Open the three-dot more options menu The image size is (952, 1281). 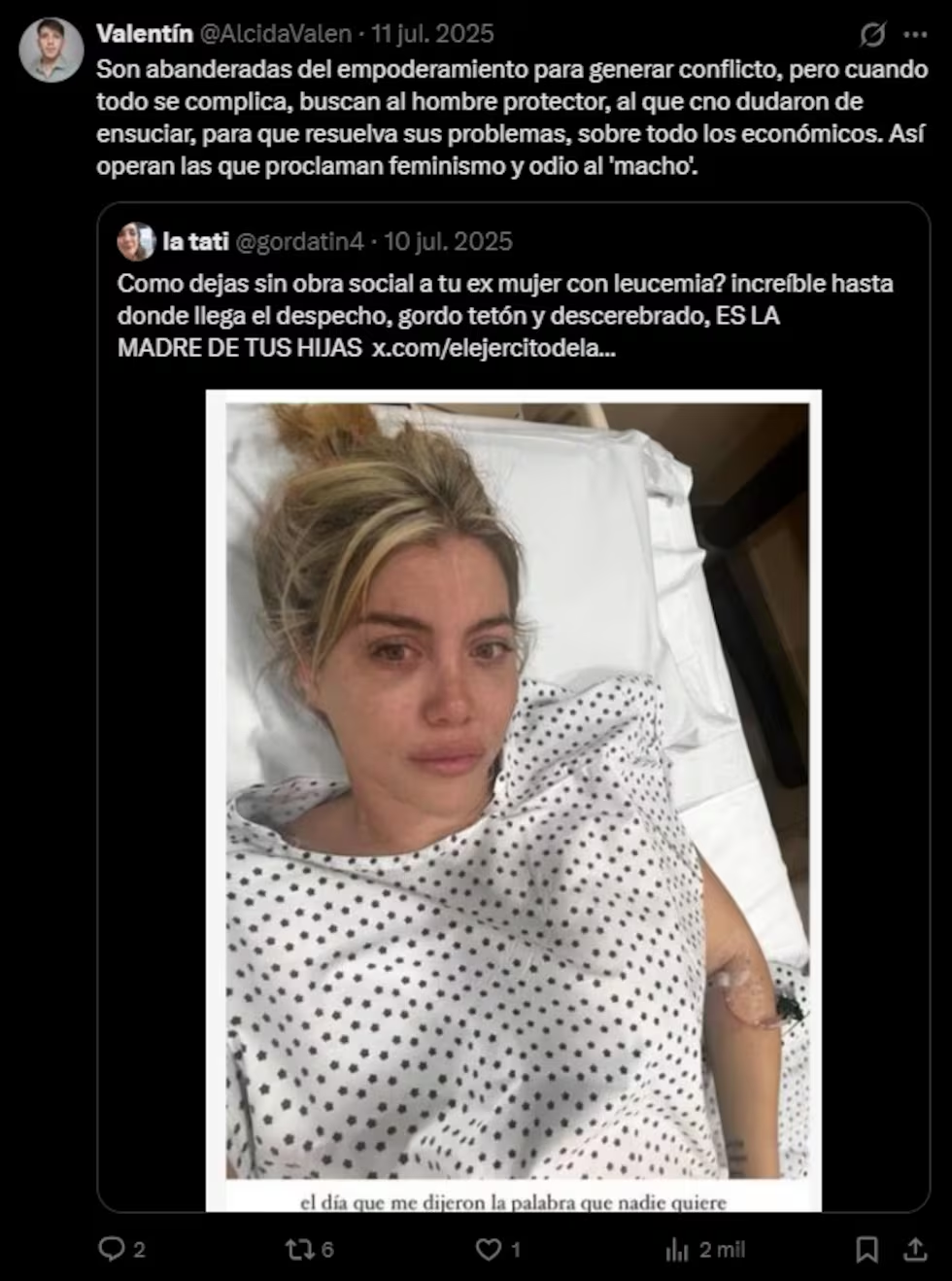click(915, 34)
